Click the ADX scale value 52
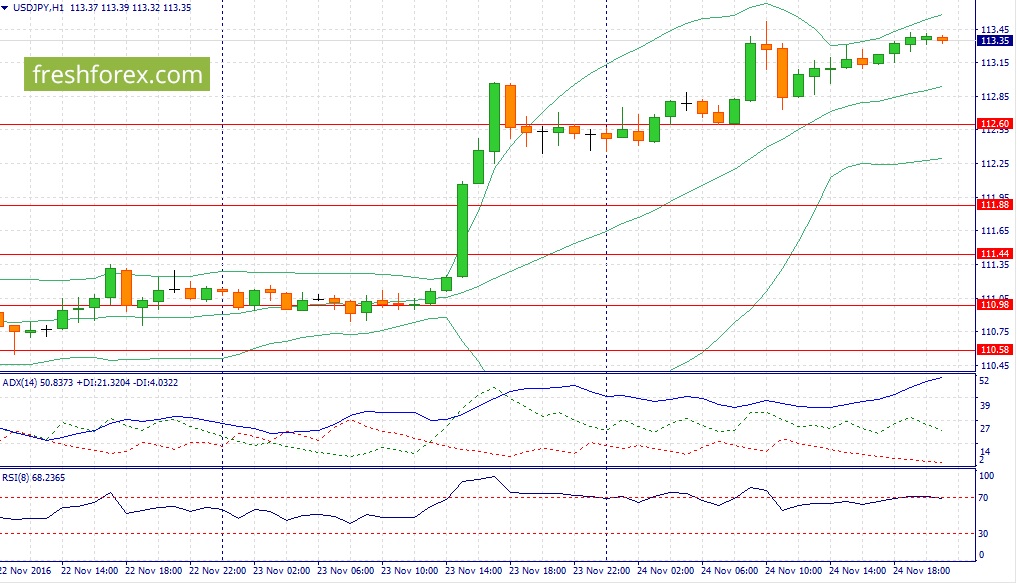The width and height of the screenshot is (1017, 583). [x=984, y=381]
